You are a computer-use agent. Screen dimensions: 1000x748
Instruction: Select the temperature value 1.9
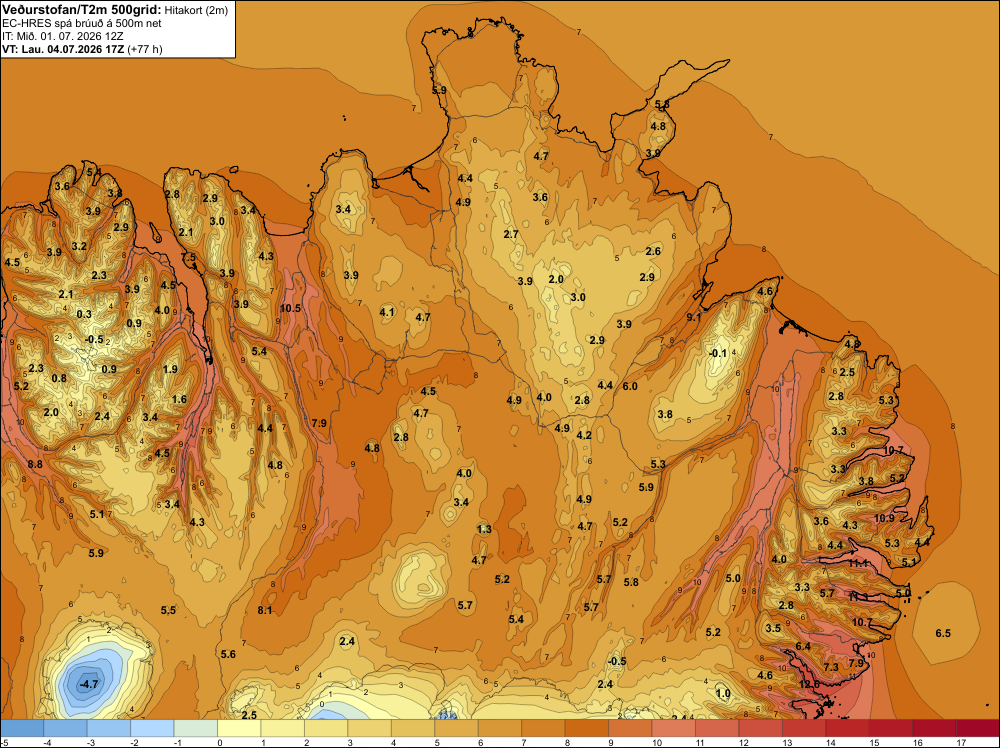(x=170, y=369)
